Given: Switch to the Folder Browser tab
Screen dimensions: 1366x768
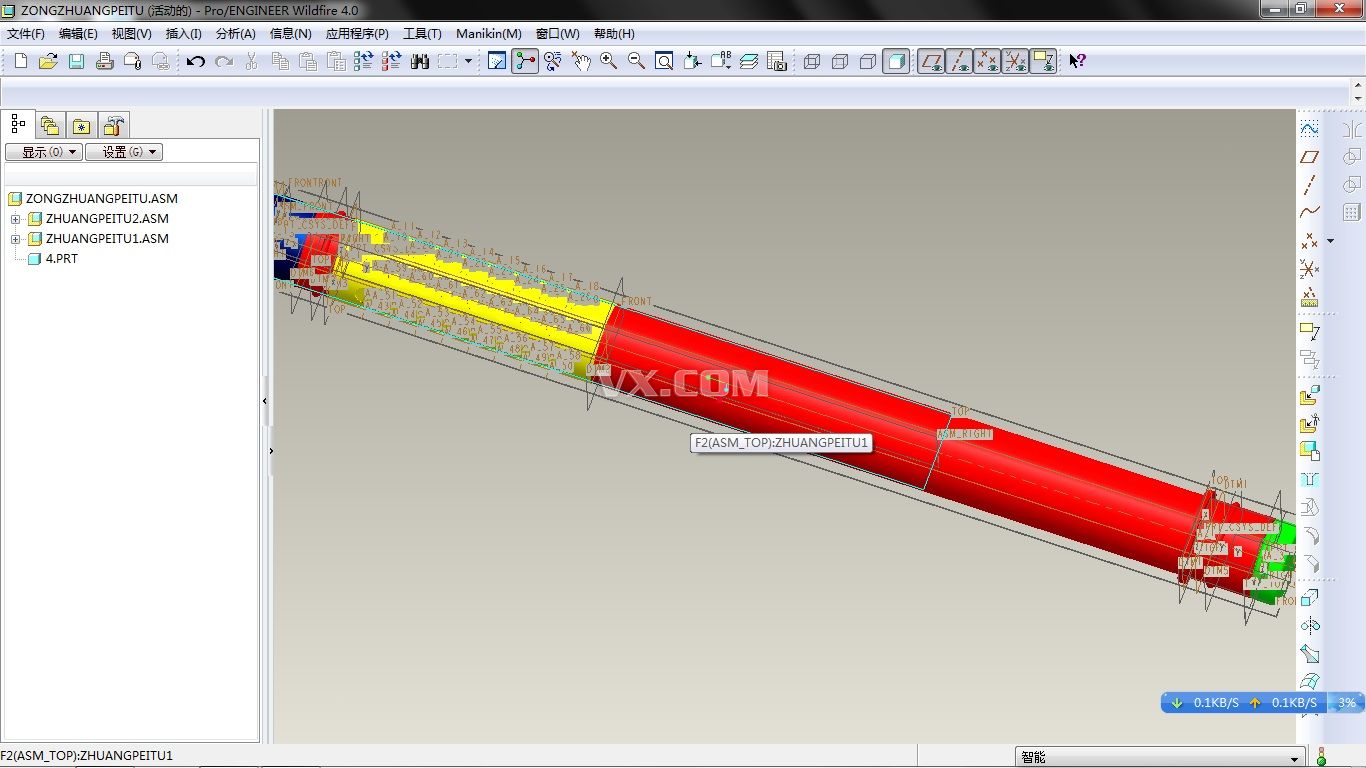Looking at the screenshot, I should point(49,125).
